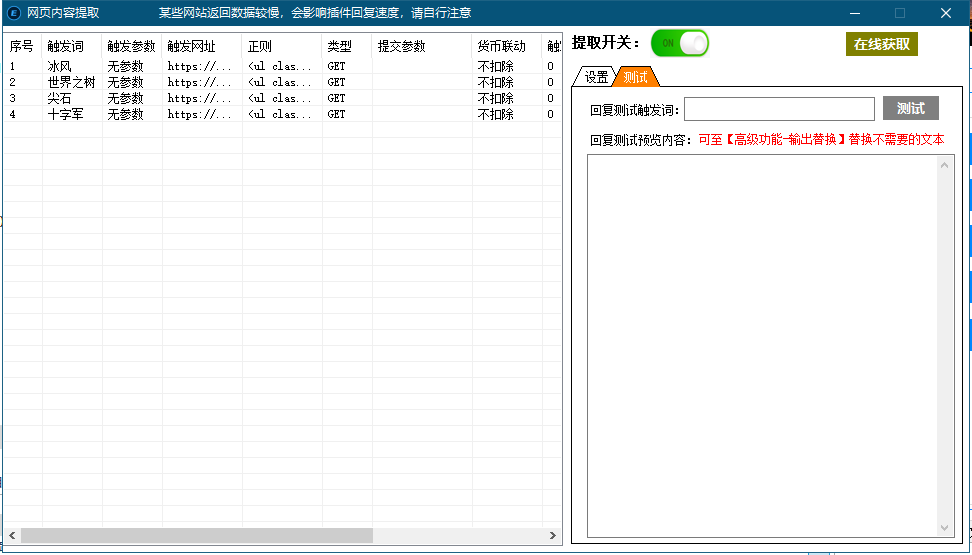The width and height of the screenshot is (972, 555).
Task: Click the 回复测试触发词 input field
Action: pos(779,109)
